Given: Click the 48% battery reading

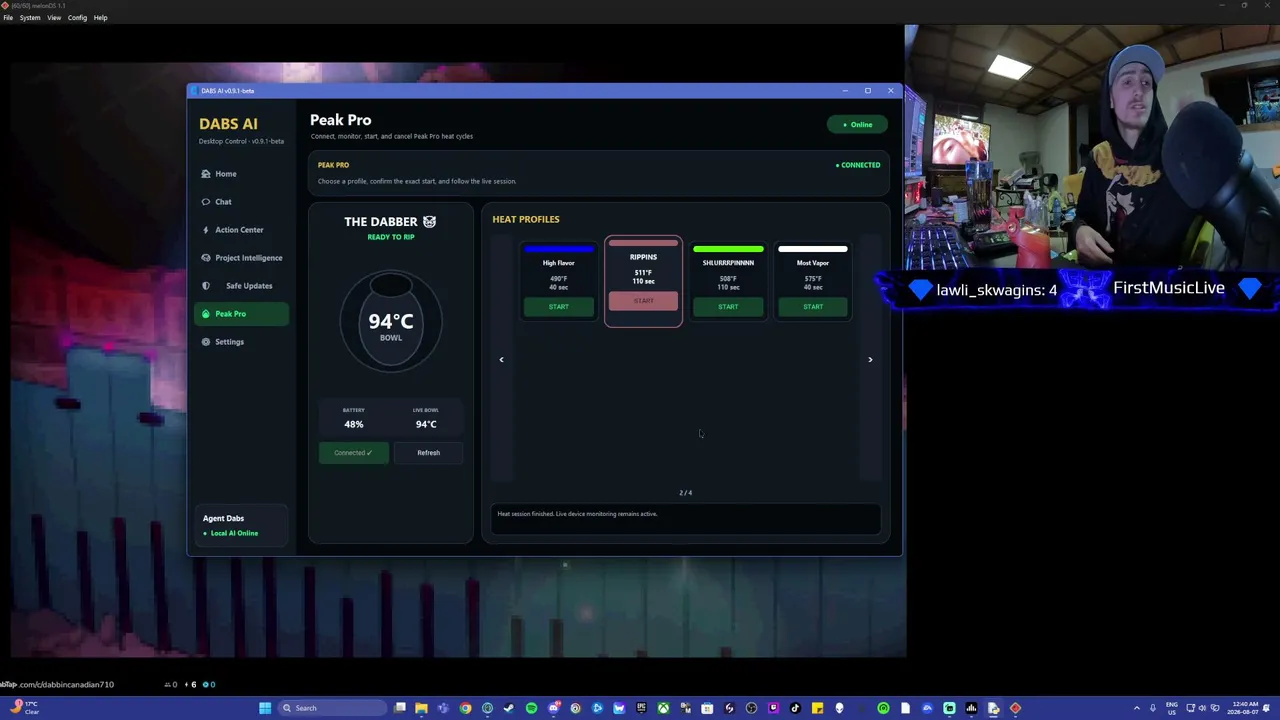Looking at the screenshot, I should click(354, 424).
